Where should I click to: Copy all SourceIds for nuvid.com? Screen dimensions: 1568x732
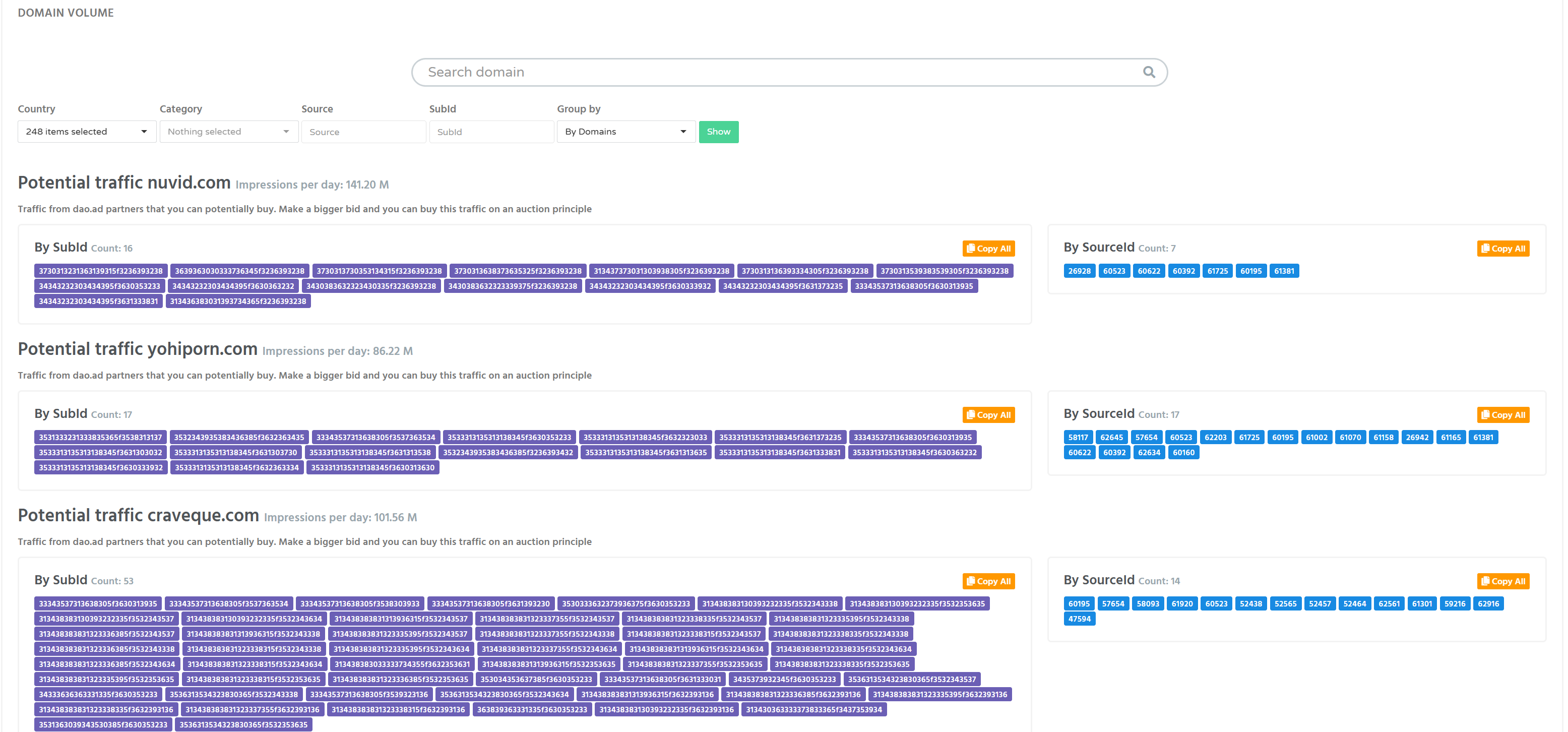pos(1503,249)
